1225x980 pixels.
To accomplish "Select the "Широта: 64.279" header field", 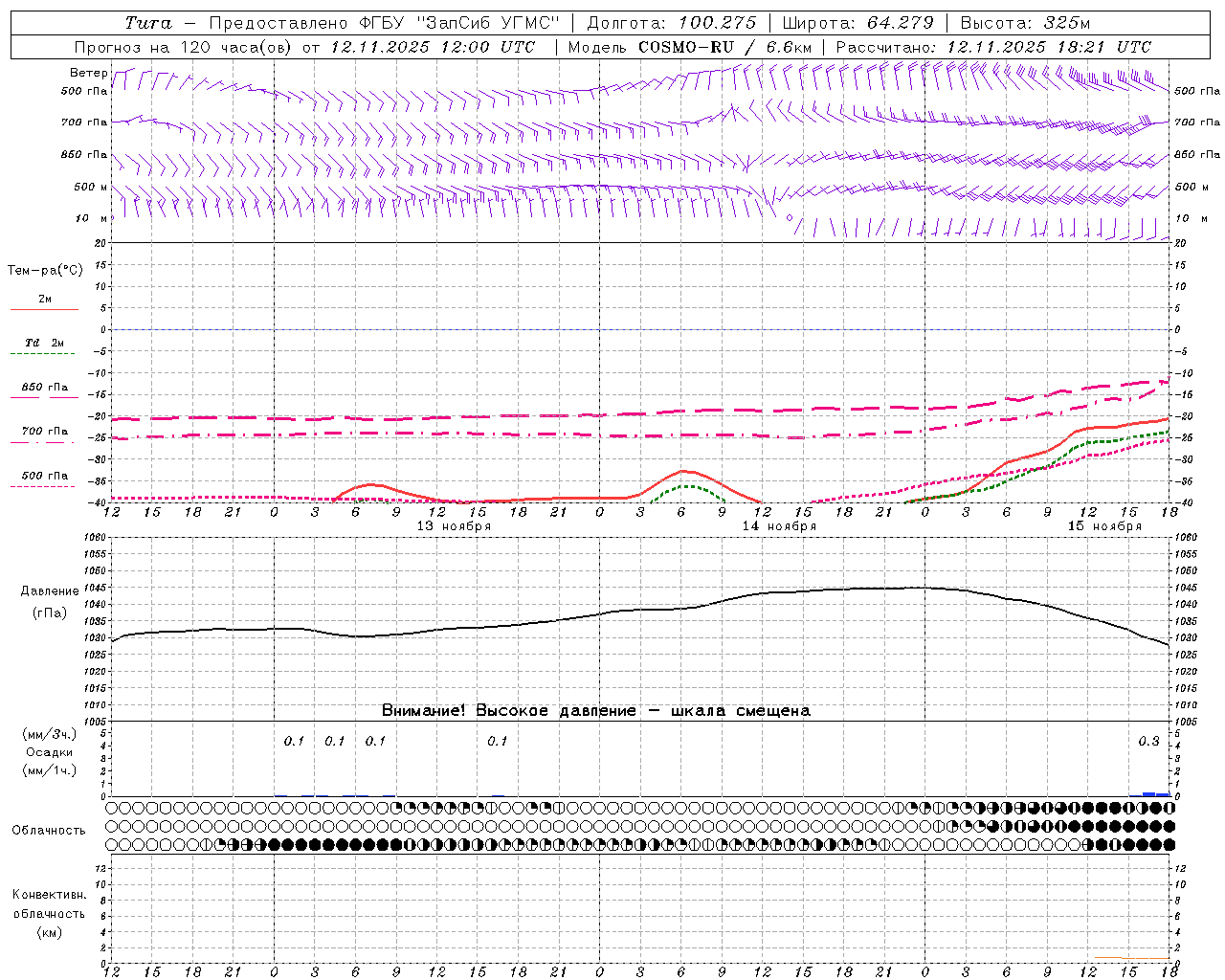I will tap(857, 23).
